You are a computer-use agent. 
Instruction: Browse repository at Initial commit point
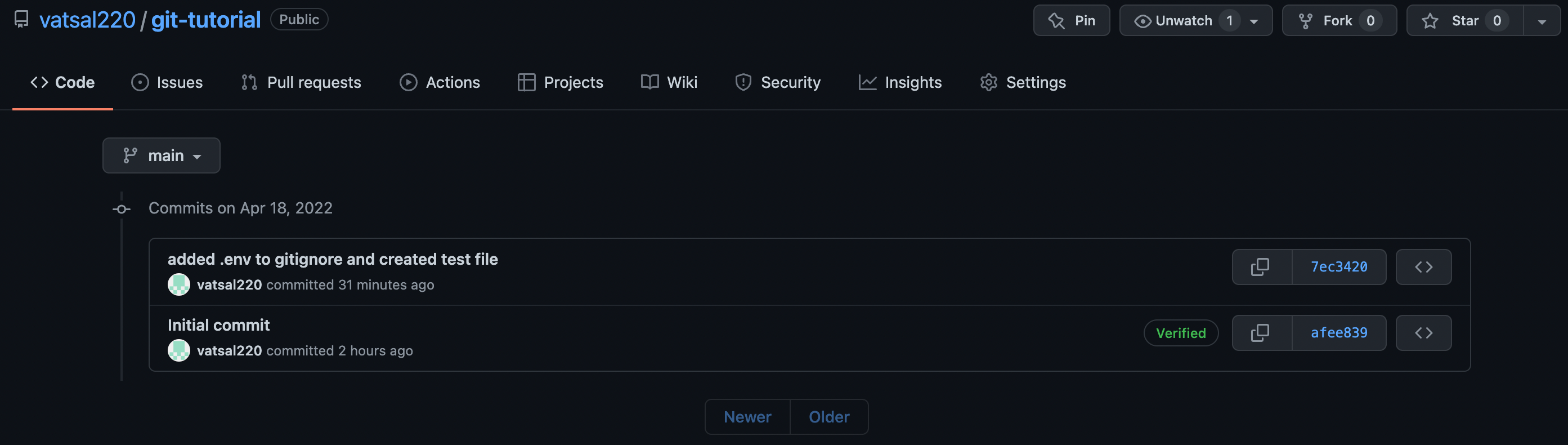pos(1423,333)
